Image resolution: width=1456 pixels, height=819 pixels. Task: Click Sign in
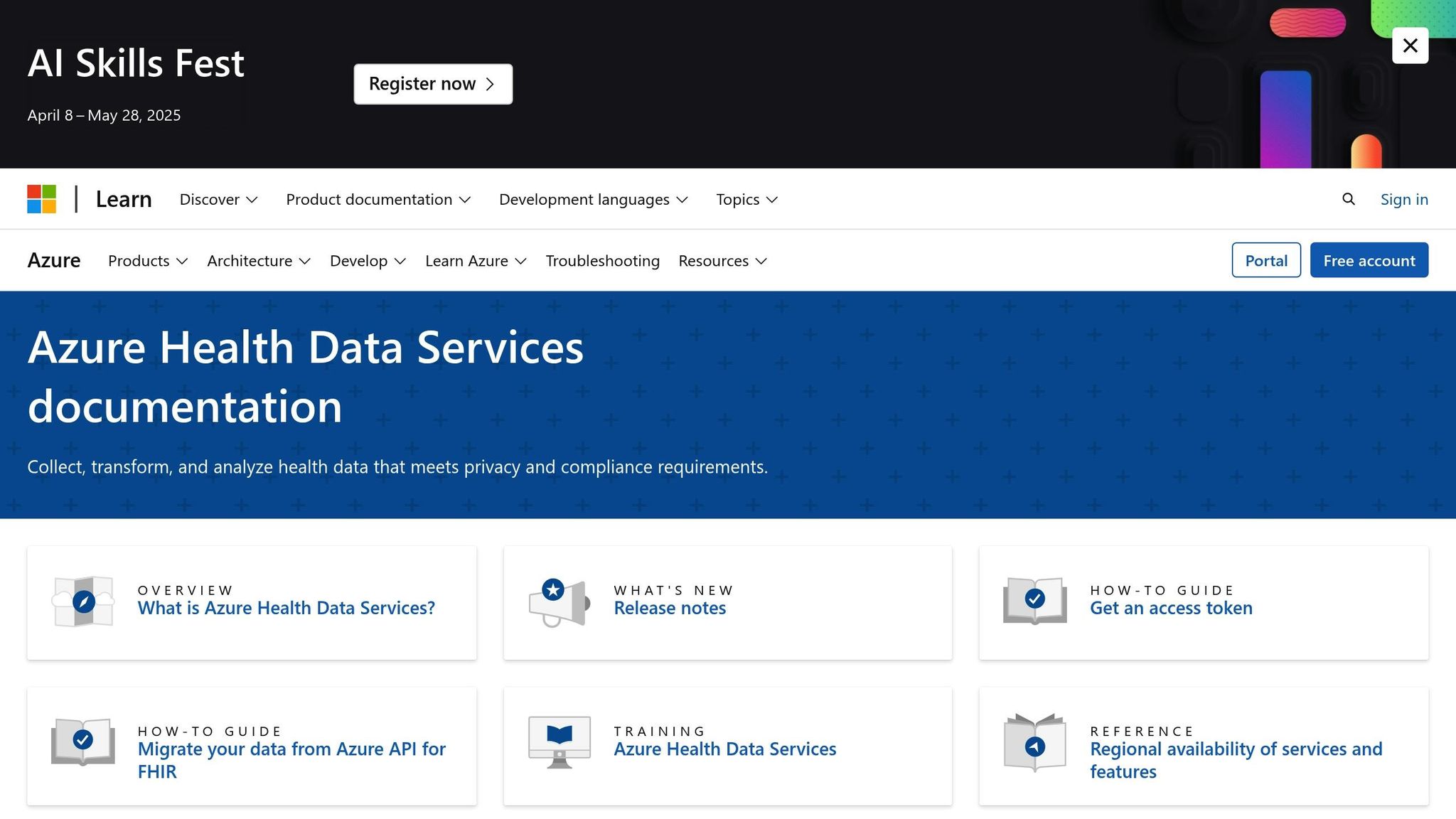[1404, 199]
